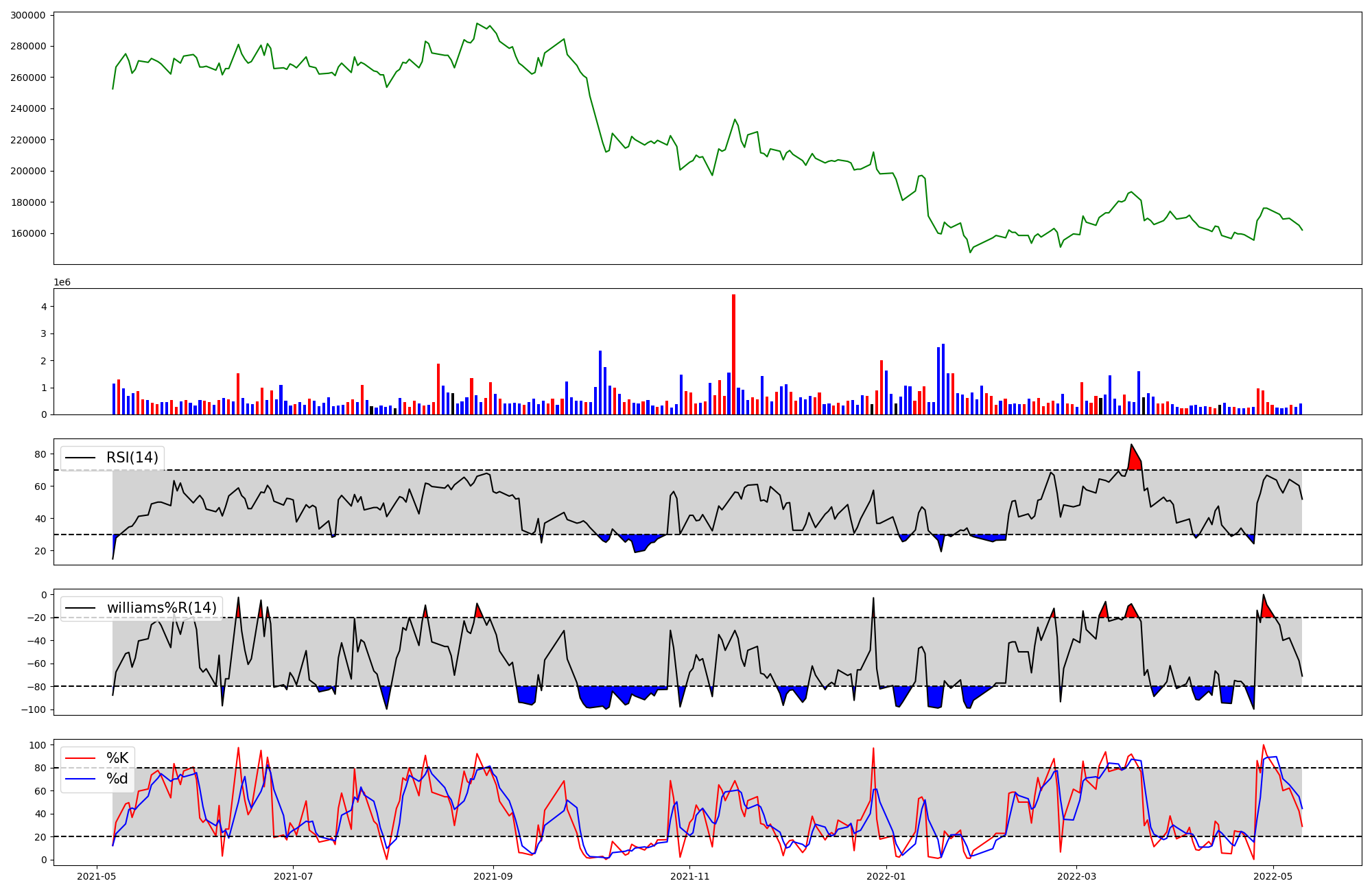This screenshot has width=1372, height=892.
Task: Click the 1e6 volume scale label
Action: point(62,282)
